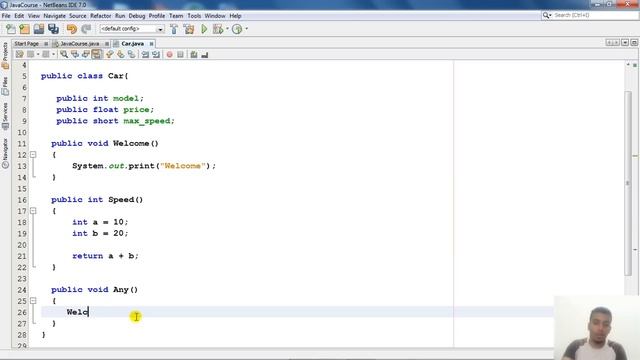
Task: Click the word Welcome in the string literal
Action: coord(182,166)
